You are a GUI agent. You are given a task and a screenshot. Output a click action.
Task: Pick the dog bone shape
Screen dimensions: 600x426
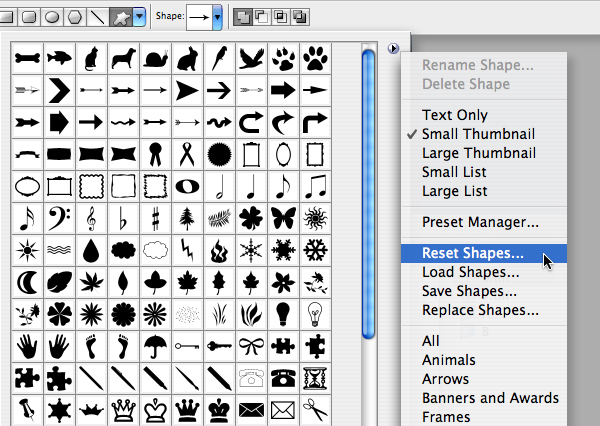point(27,58)
